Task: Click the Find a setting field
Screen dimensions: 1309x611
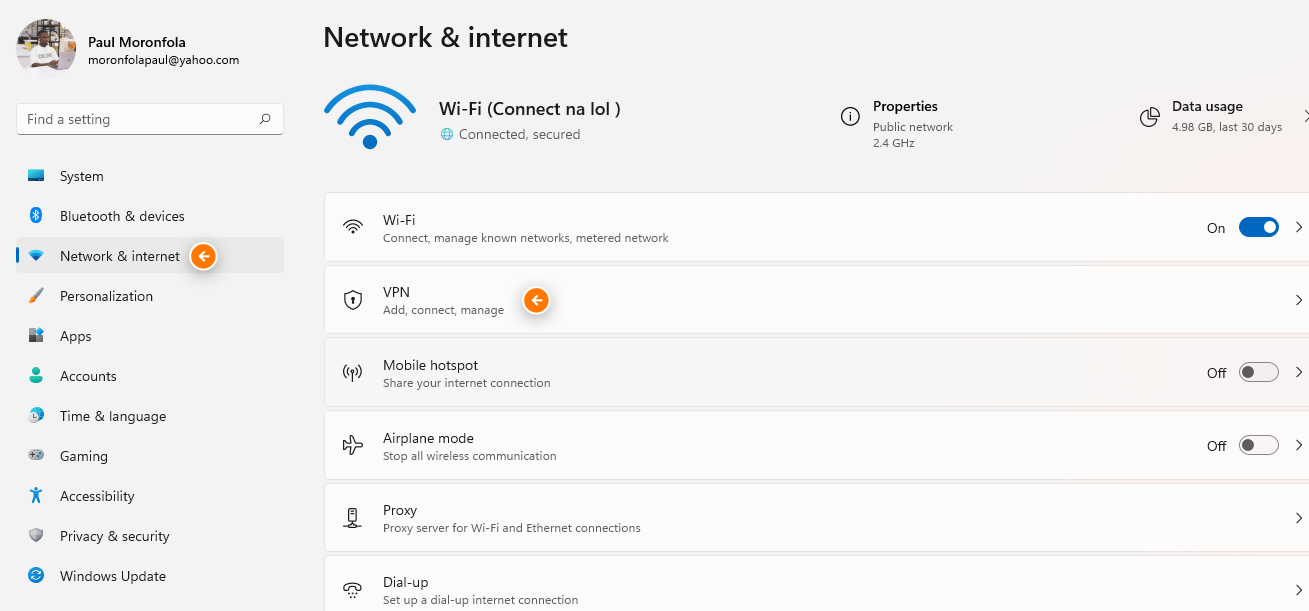Action: (x=150, y=119)
